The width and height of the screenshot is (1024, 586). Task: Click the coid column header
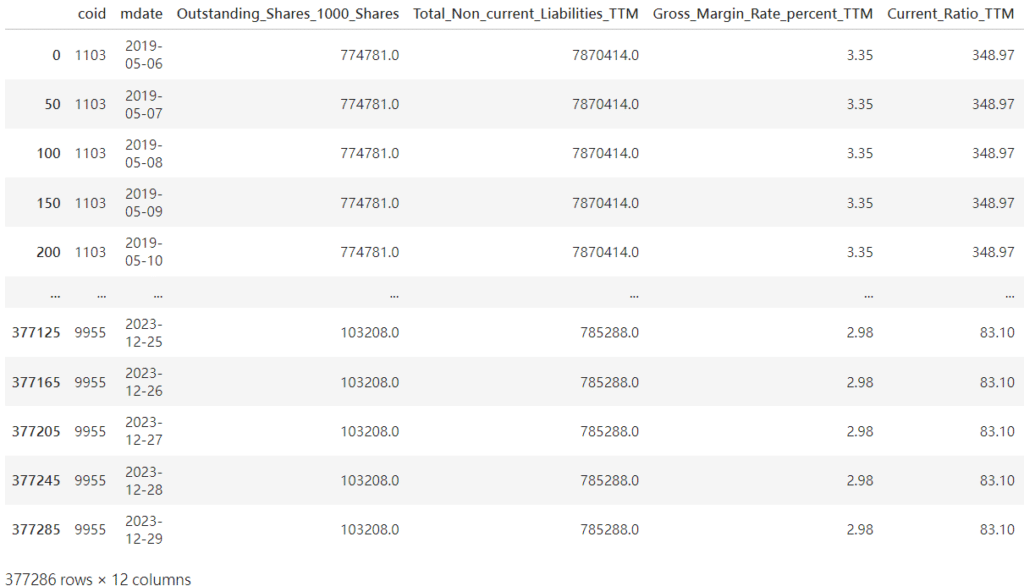click(x=90, y=15)
